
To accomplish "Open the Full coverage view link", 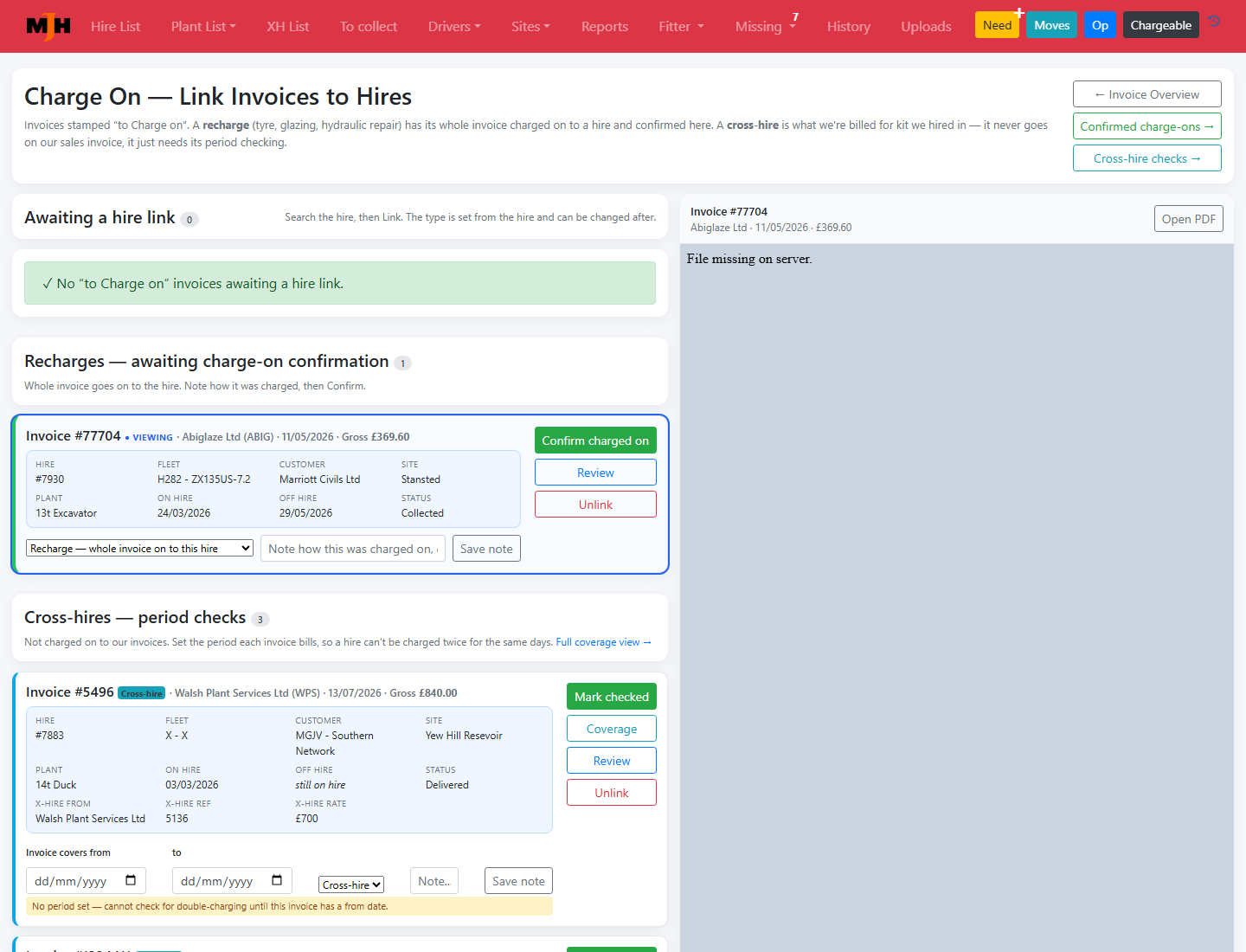I will (604, 642).
